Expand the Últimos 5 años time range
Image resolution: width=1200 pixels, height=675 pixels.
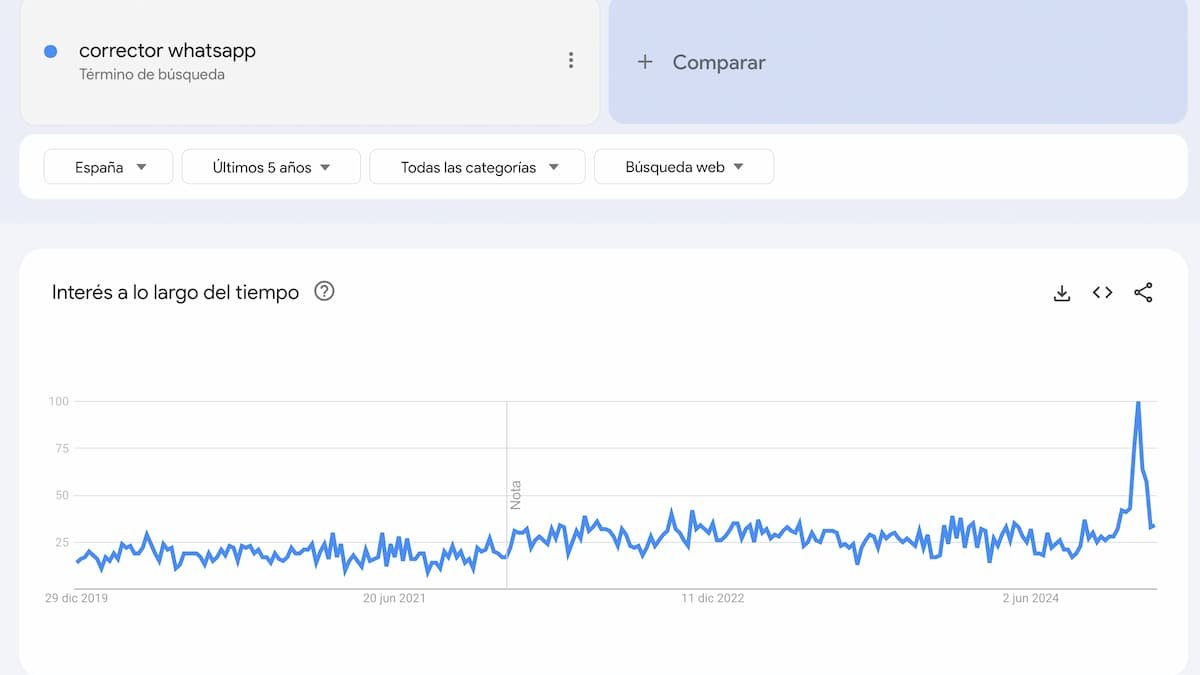[x=271, y=167]
